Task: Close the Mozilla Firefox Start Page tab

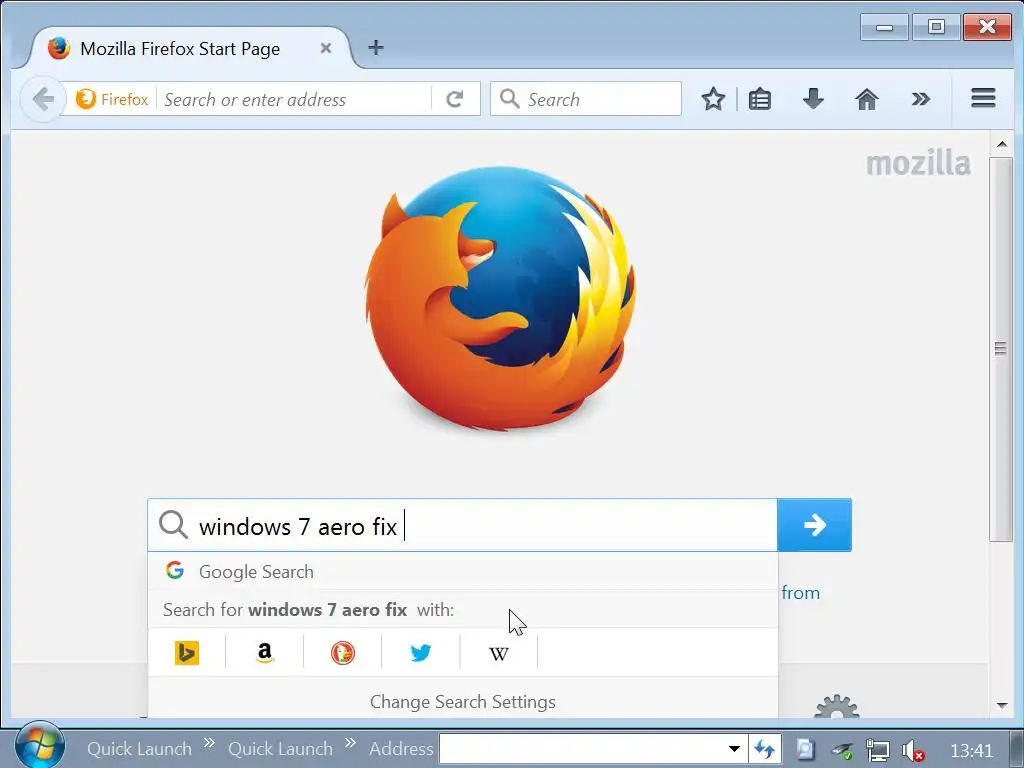Action: (326, 48)
